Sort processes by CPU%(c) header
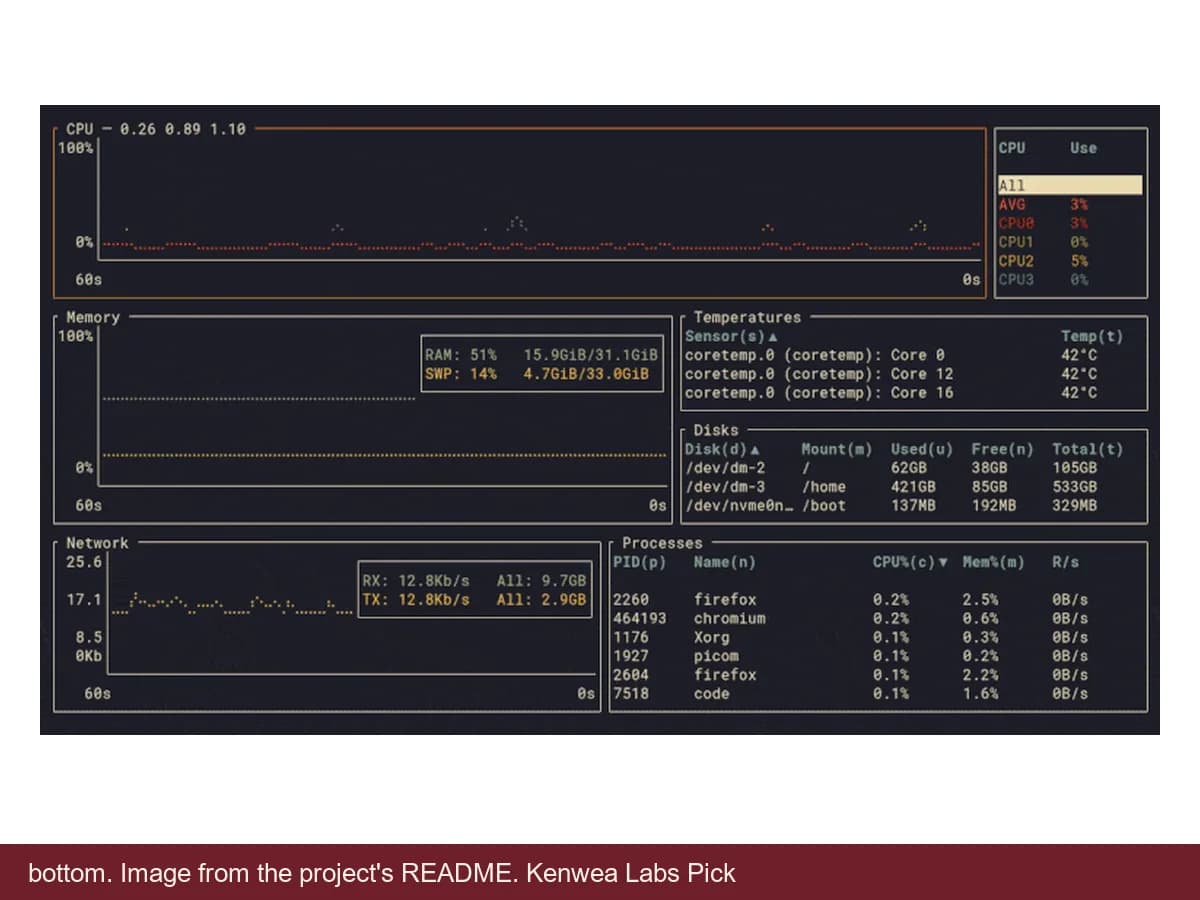The height and width of the screenshot is (900, 1200). [910, 562]
